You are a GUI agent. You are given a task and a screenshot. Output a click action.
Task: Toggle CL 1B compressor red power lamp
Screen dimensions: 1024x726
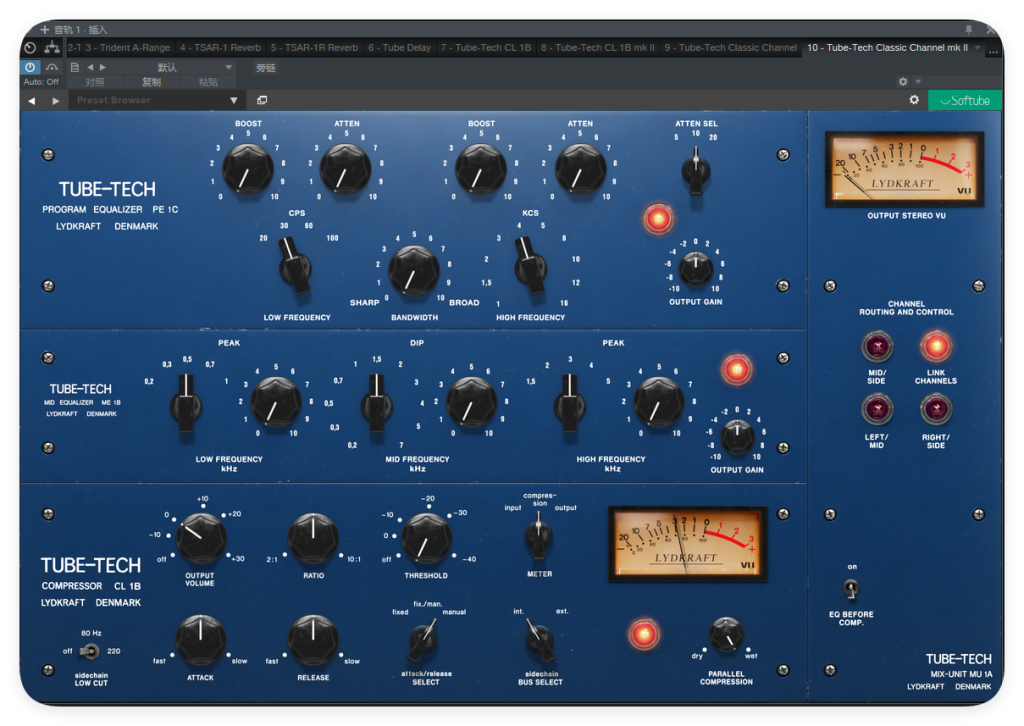(643, 633)
